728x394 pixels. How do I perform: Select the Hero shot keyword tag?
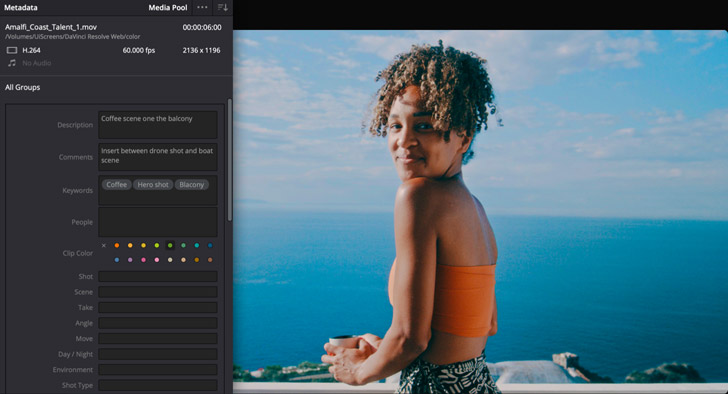pos(153,185)
